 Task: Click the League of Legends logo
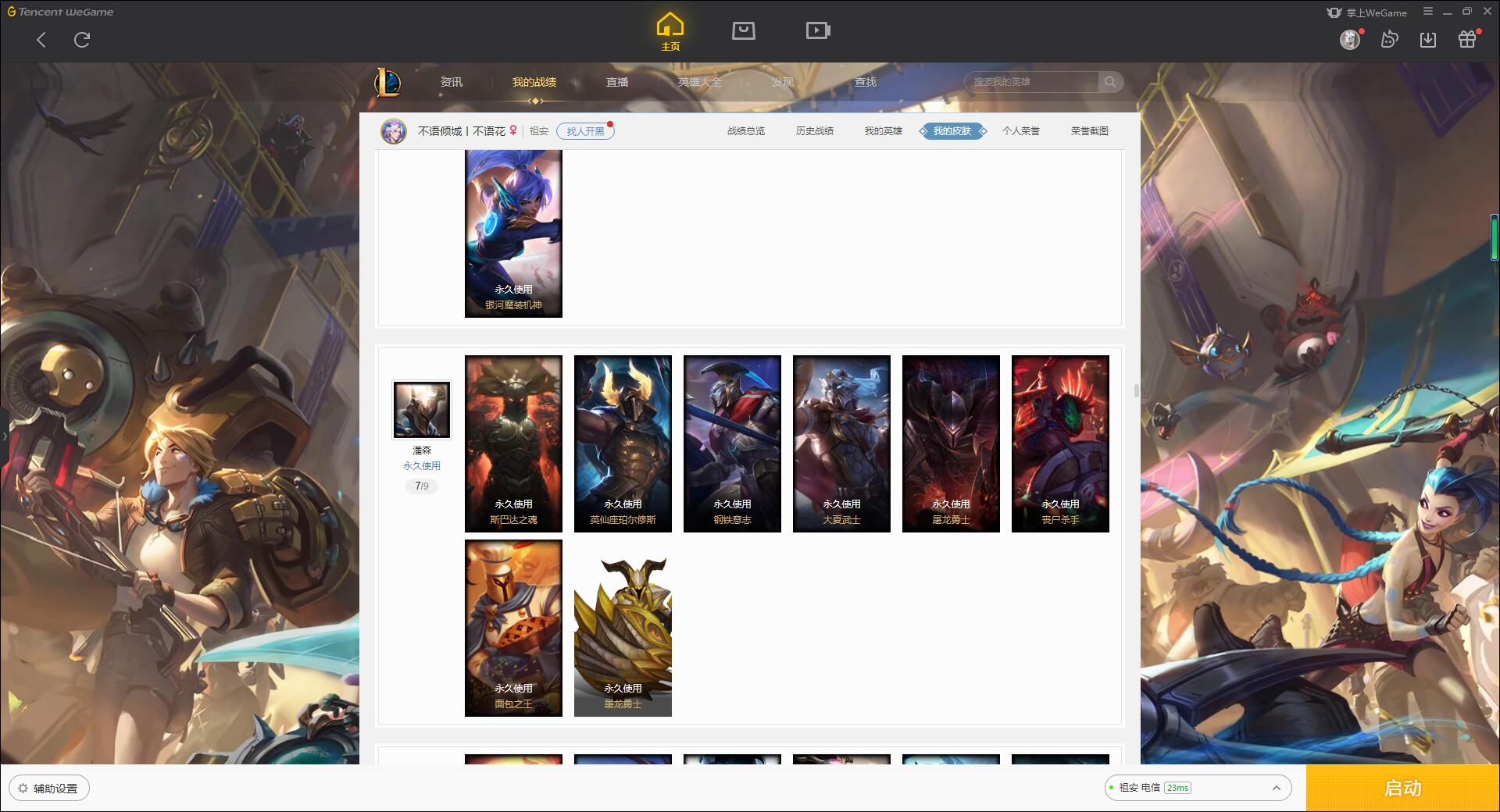point(387,82)
